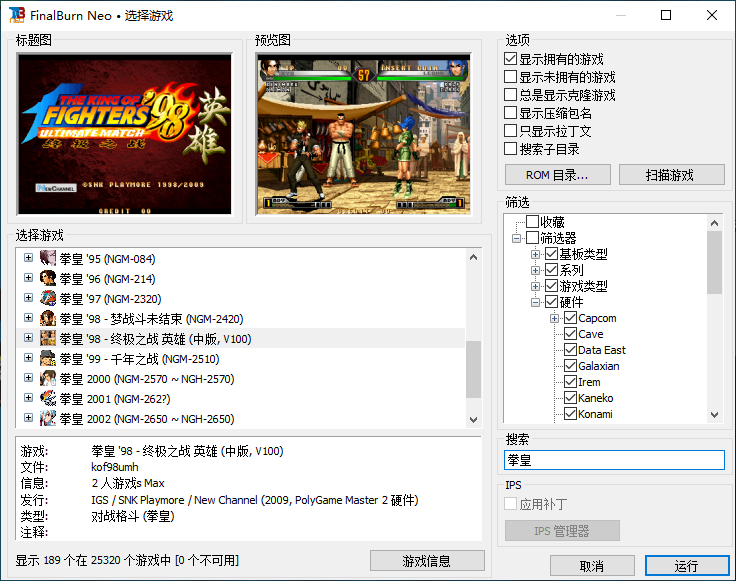
Task: Expand the 拳皇 '95 clone list
Action: tap(29, 258)
